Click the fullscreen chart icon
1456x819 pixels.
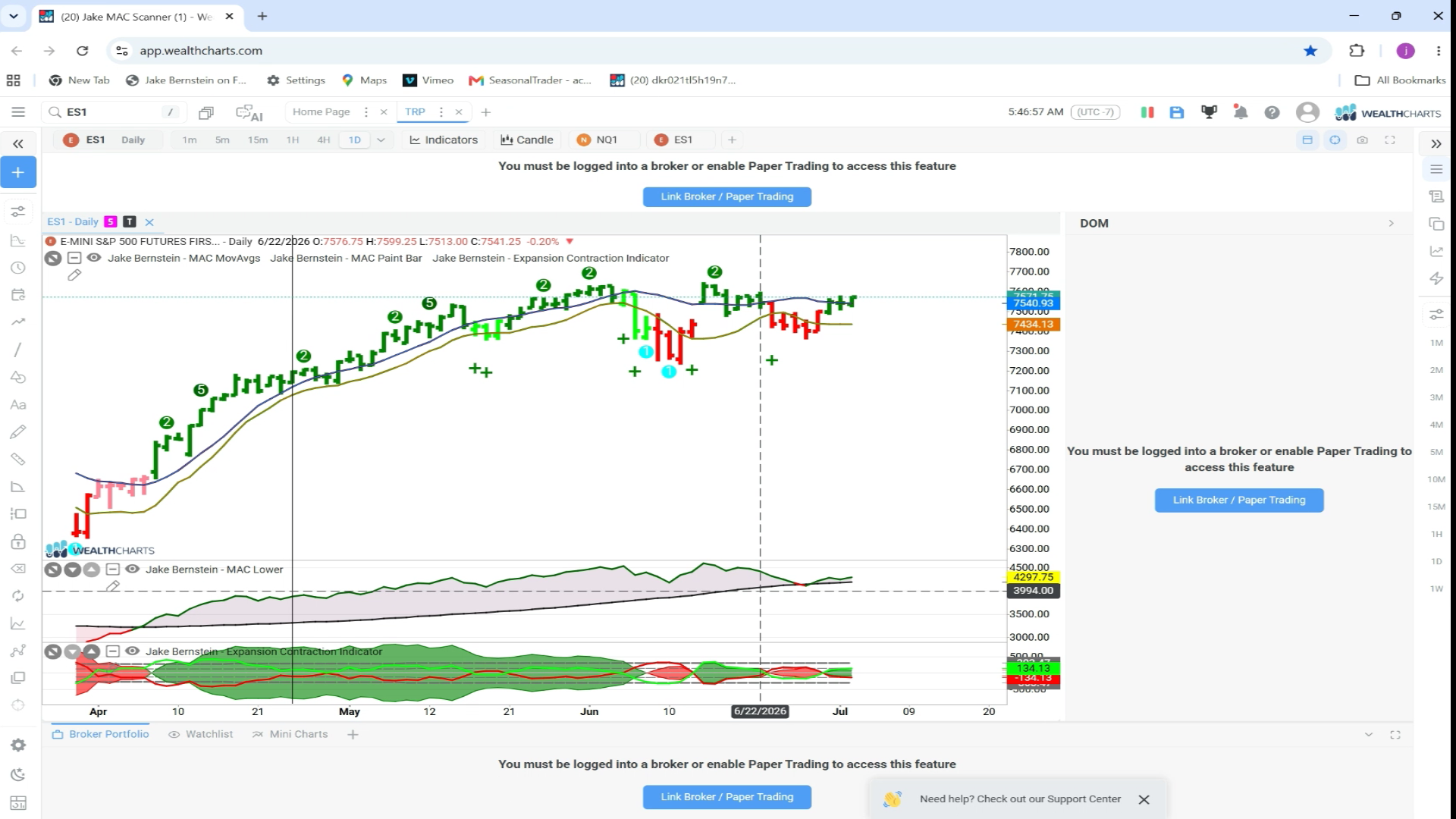pyautogui.click(x=1390, y=140)
